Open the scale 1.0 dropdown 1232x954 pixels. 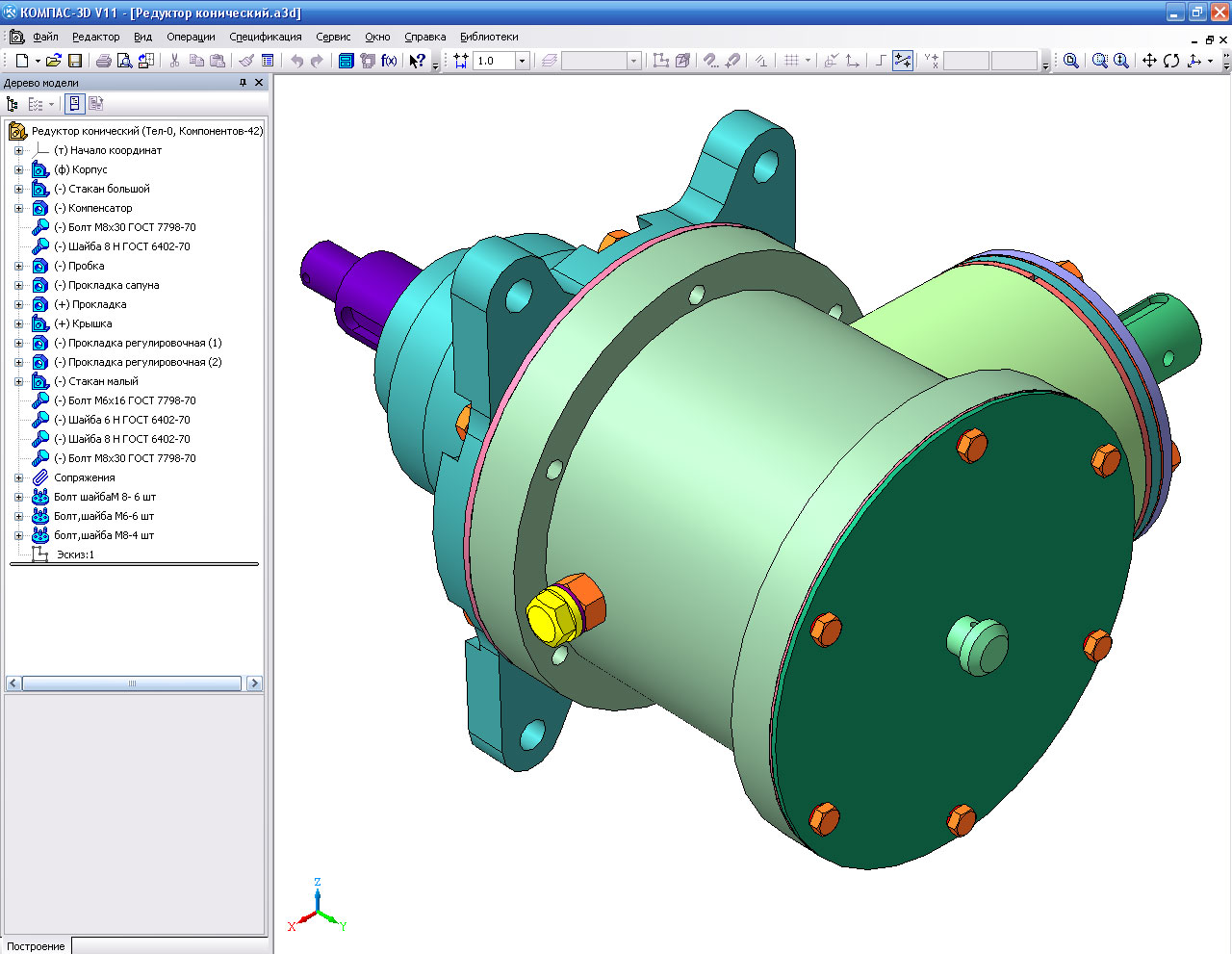522,61
